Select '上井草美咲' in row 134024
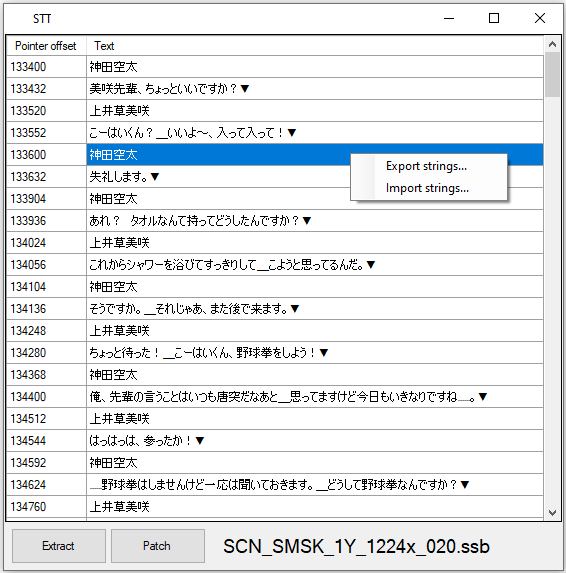 [x=119, y=243]
